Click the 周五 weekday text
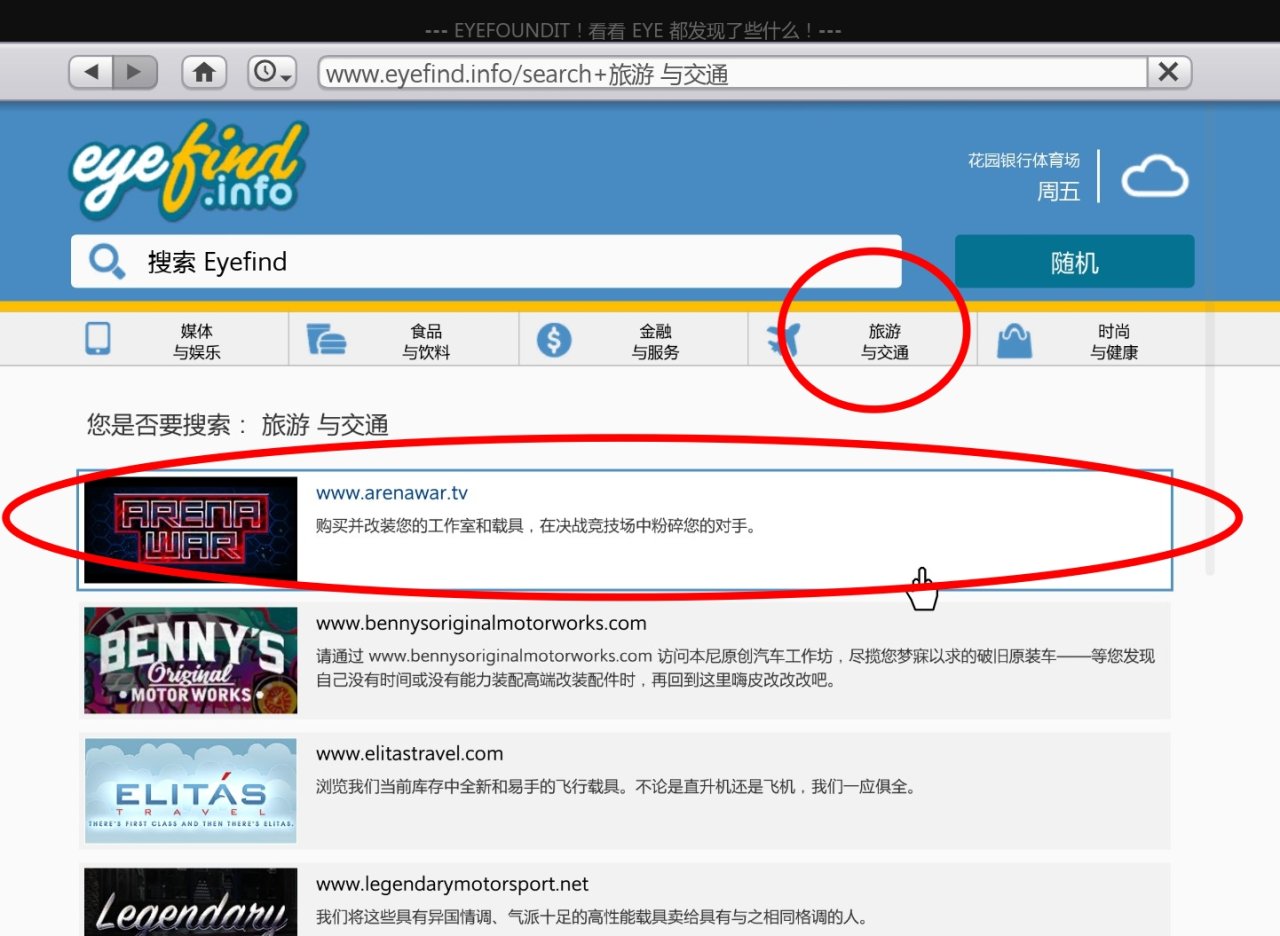The height and width of the screenshot is (936, 1280). click(1058, 191)
